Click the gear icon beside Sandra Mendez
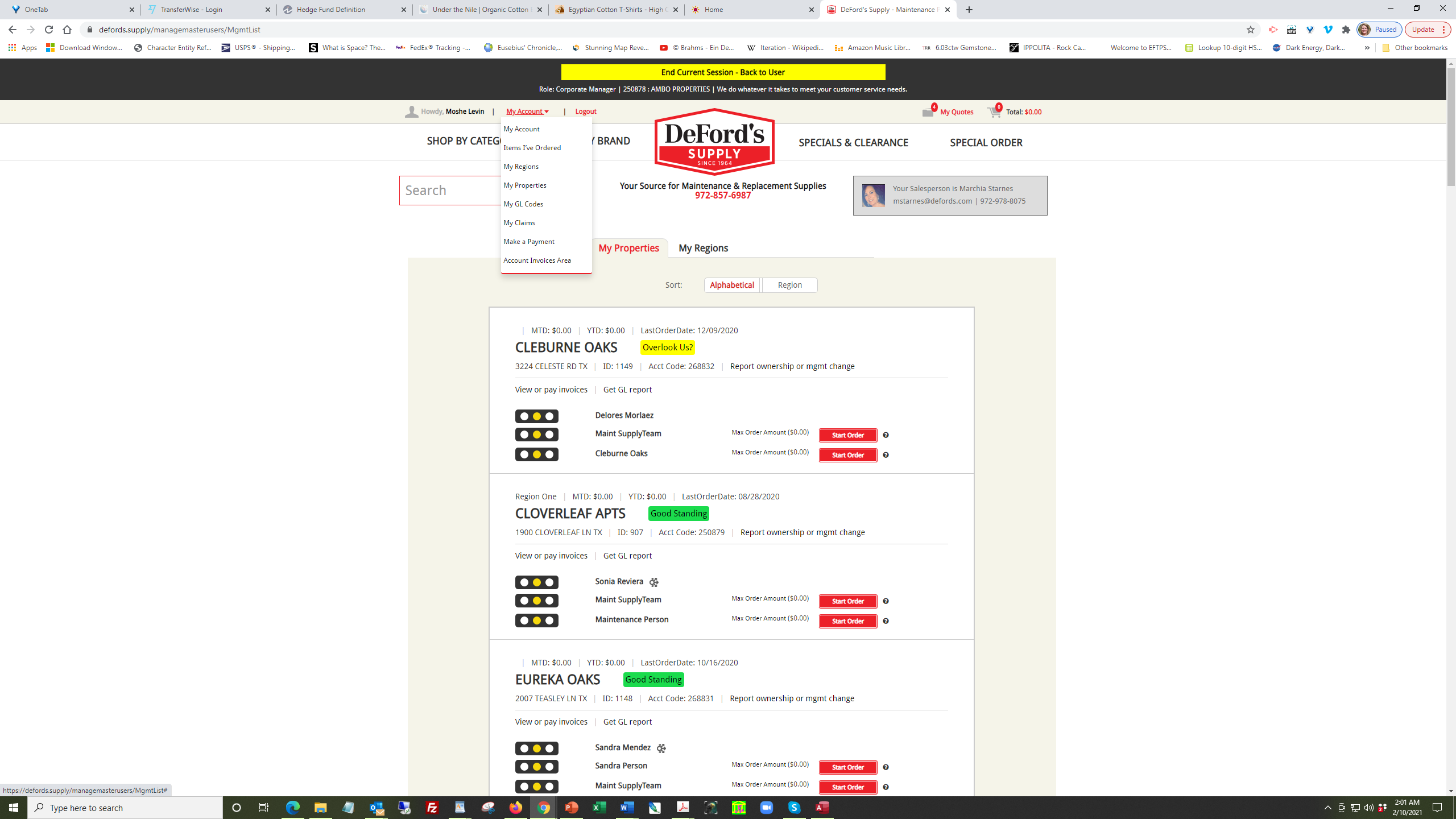The width and height of the screenshot is (1456, 819). point(661,748)
